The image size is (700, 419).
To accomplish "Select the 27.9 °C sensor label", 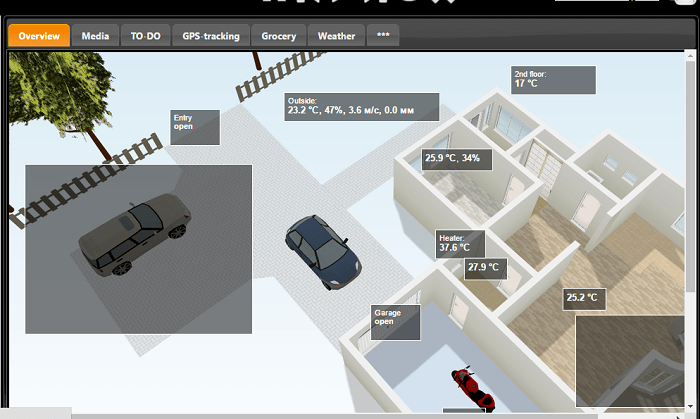I will coord(486,268).
